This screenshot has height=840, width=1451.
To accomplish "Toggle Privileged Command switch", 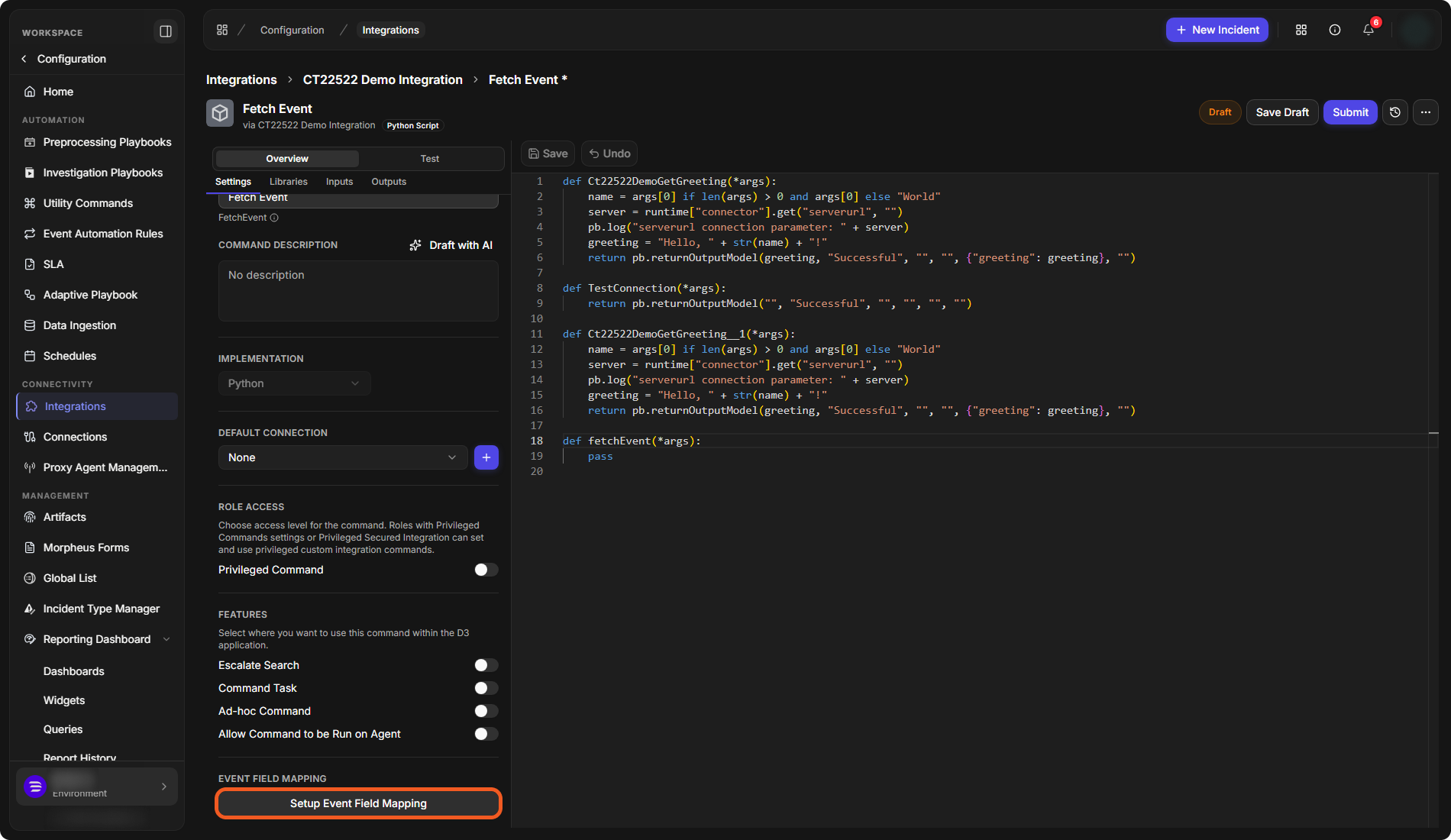I will coord(486,570).
